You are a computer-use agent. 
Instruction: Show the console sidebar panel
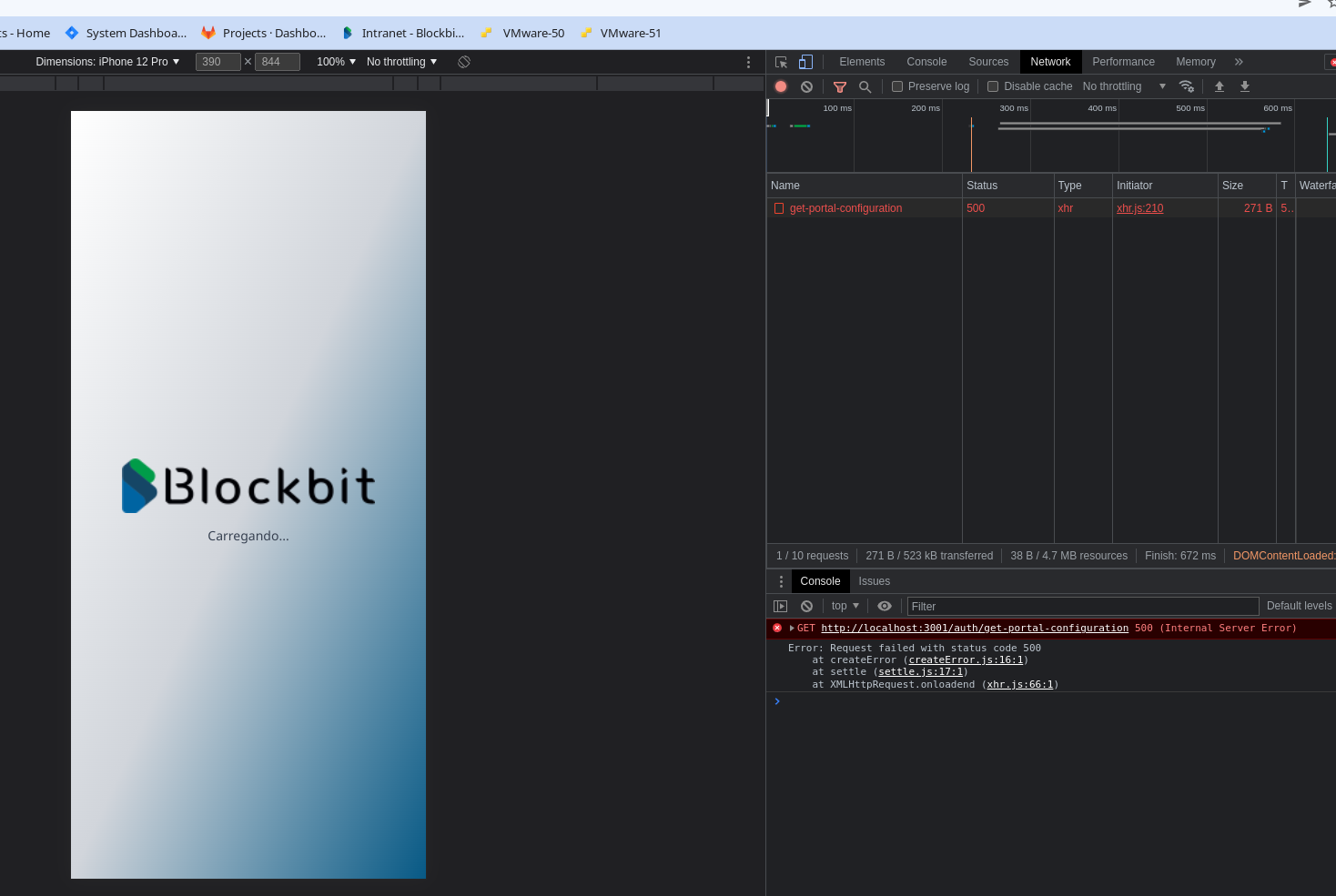780,606
